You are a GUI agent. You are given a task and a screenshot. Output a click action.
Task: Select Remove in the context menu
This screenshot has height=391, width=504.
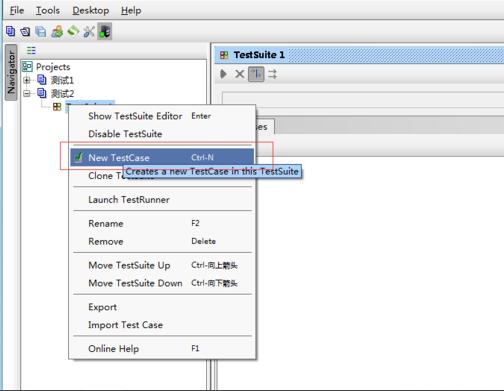point(162,241)
